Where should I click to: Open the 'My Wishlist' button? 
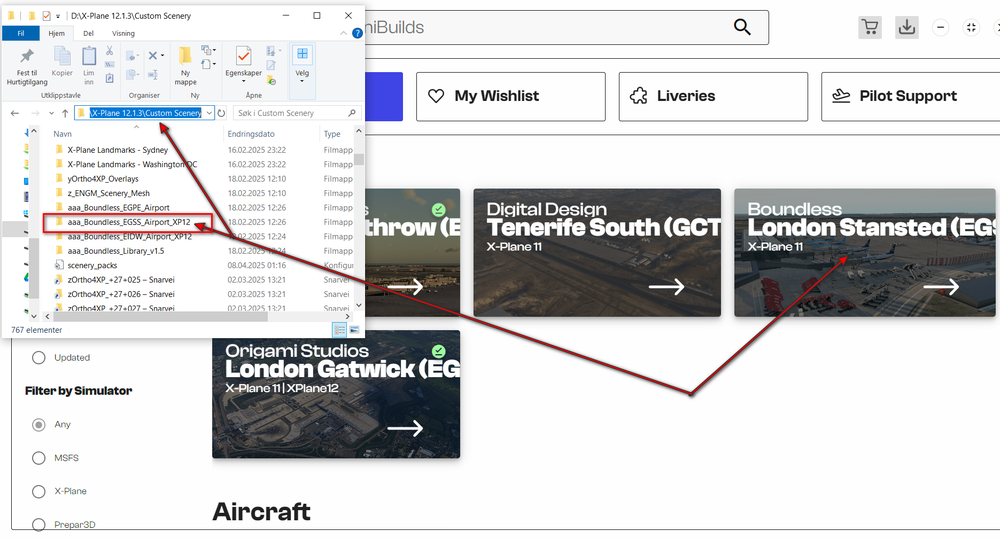pyautogui.click(x=510, y=96)
